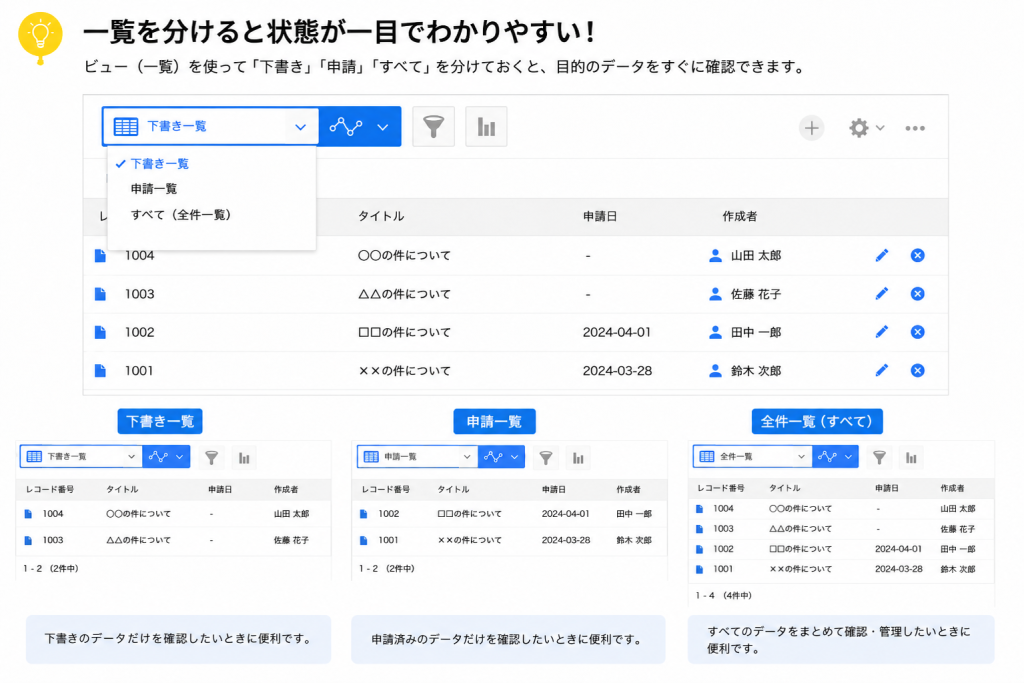Open the filter funnel in main toolbar
The image size is (1024, 683).
tap(434, 127)
